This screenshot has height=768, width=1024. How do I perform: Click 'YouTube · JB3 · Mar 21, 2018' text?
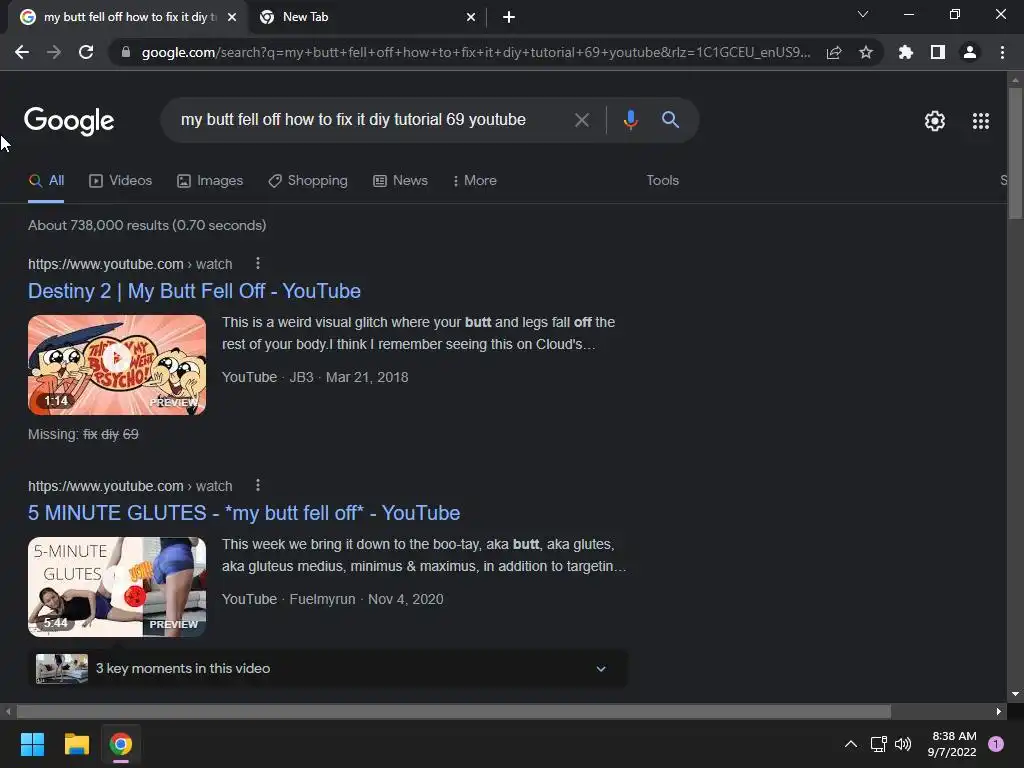coord(315,377)
